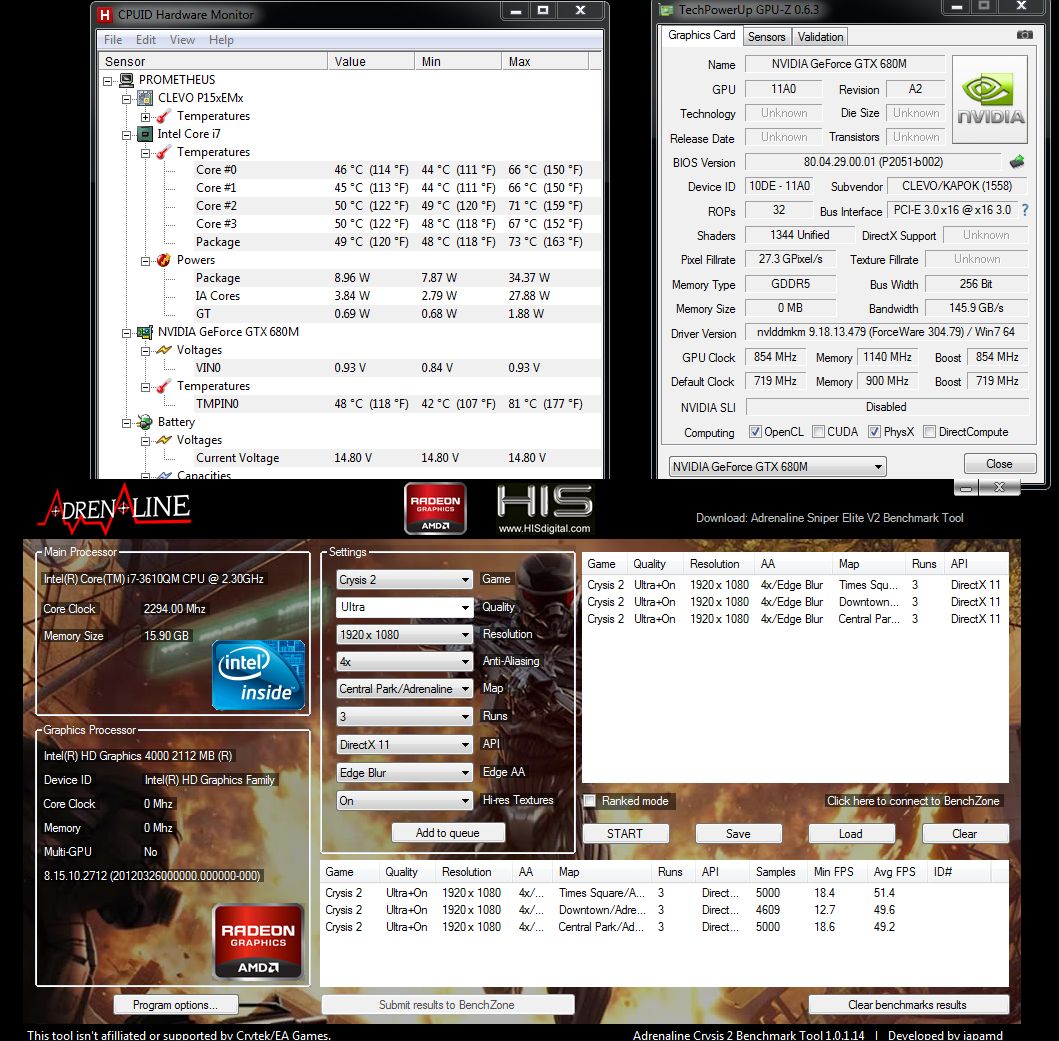This screenshot has width=1059, height=1041.
Task: Click the Load queue button
Action: 851,834
